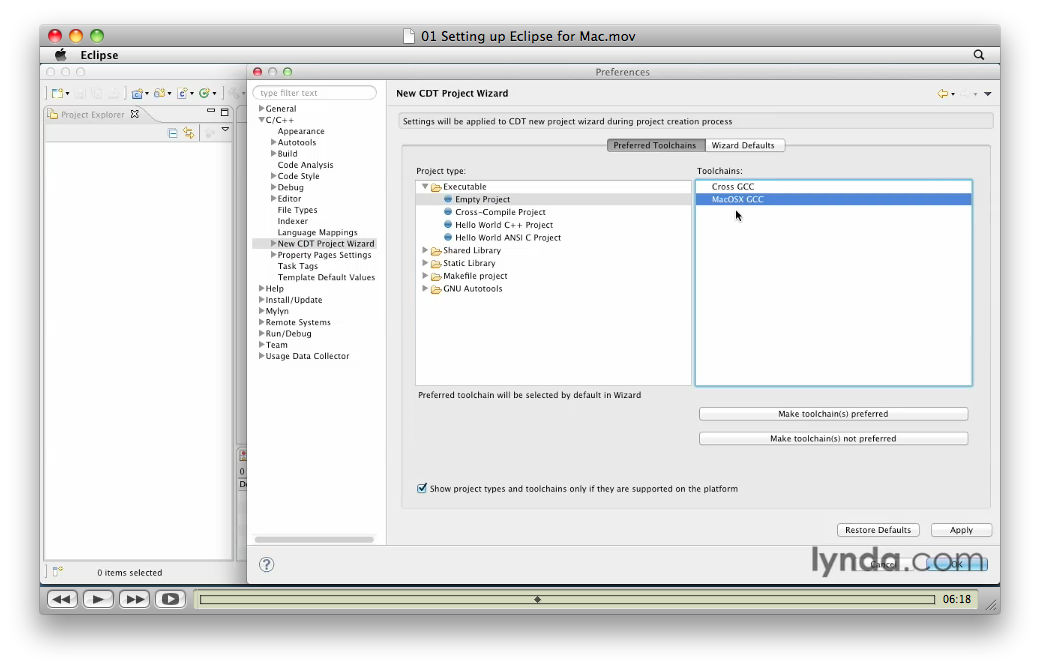Click the Executable folder icon
This screenshot has height=669, width=1040.
pos(436,187)
